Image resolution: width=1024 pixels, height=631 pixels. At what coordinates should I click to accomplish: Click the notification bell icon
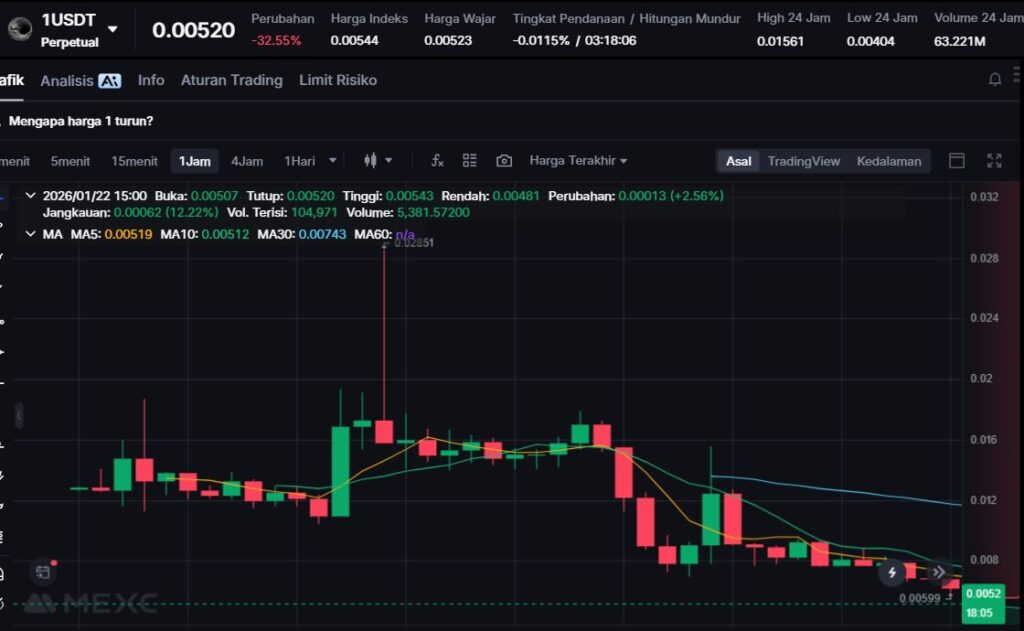(x=995, y=80)
